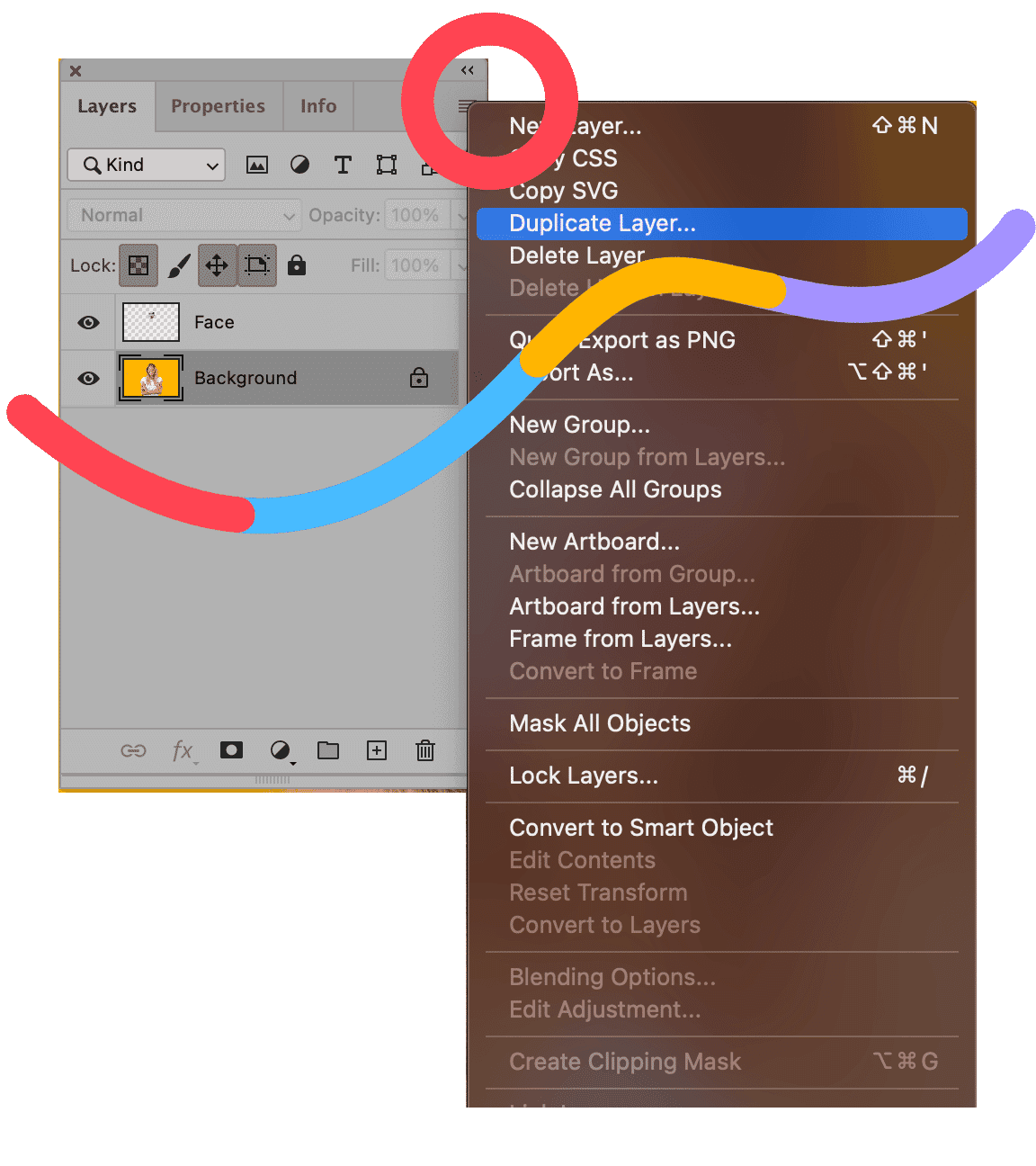
Task: Click the create new layer plus icon
Action: click(377, 750)
